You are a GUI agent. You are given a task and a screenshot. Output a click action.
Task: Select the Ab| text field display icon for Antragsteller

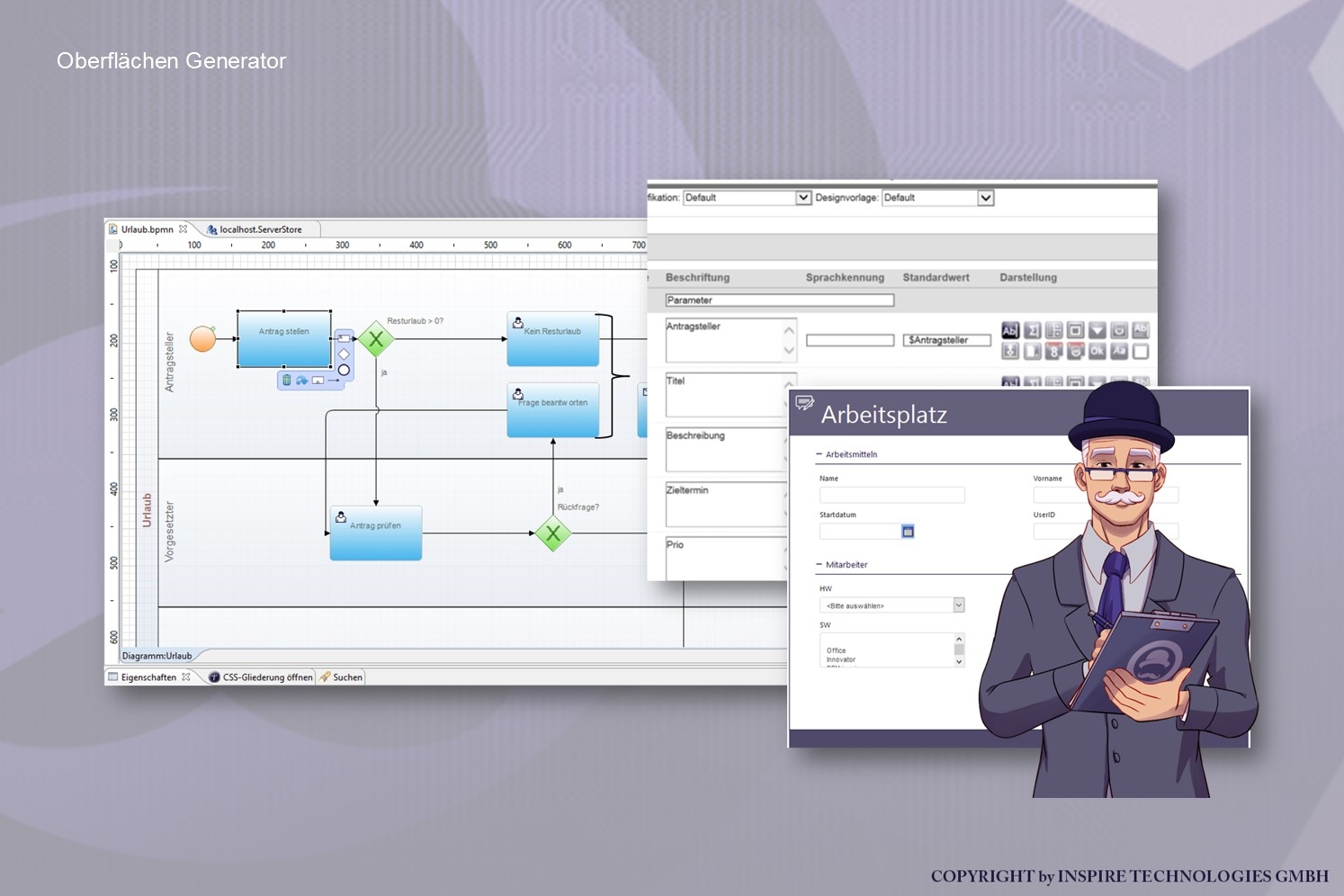click(1010, 330)
